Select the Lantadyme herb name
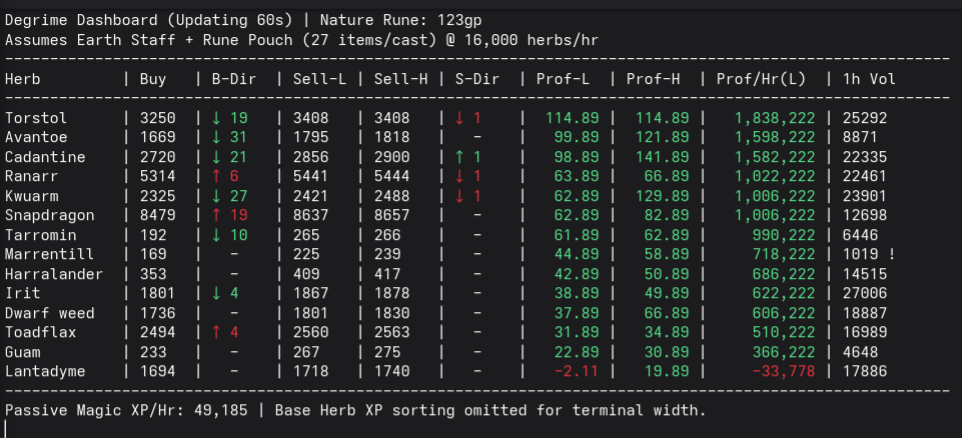Image resolution: width=962 pixels, height=438 pixels. (45, 372)
